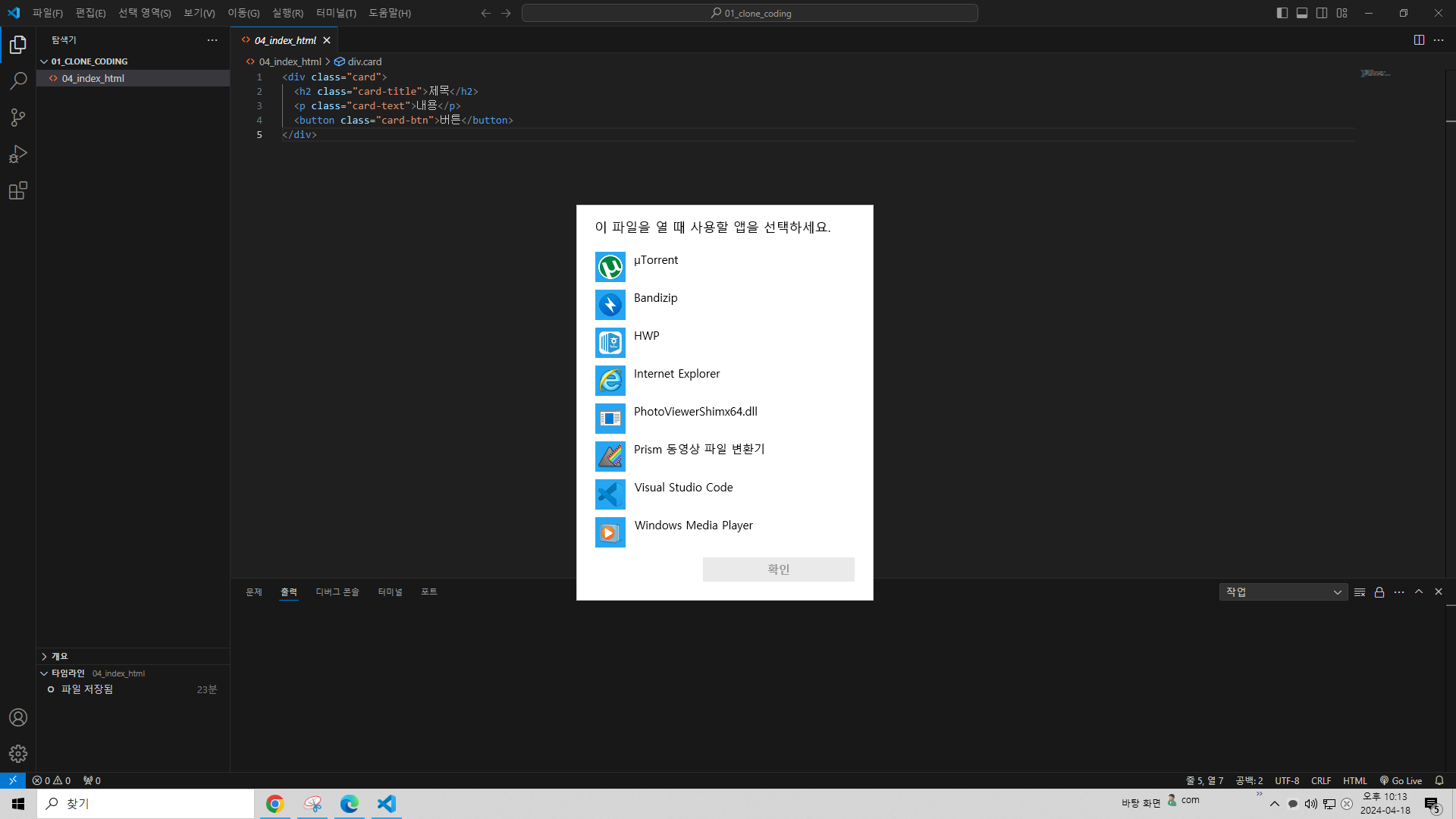The image size is (1456, 819).
Task: Open the 터미널(T) menu
Action: 336,14
